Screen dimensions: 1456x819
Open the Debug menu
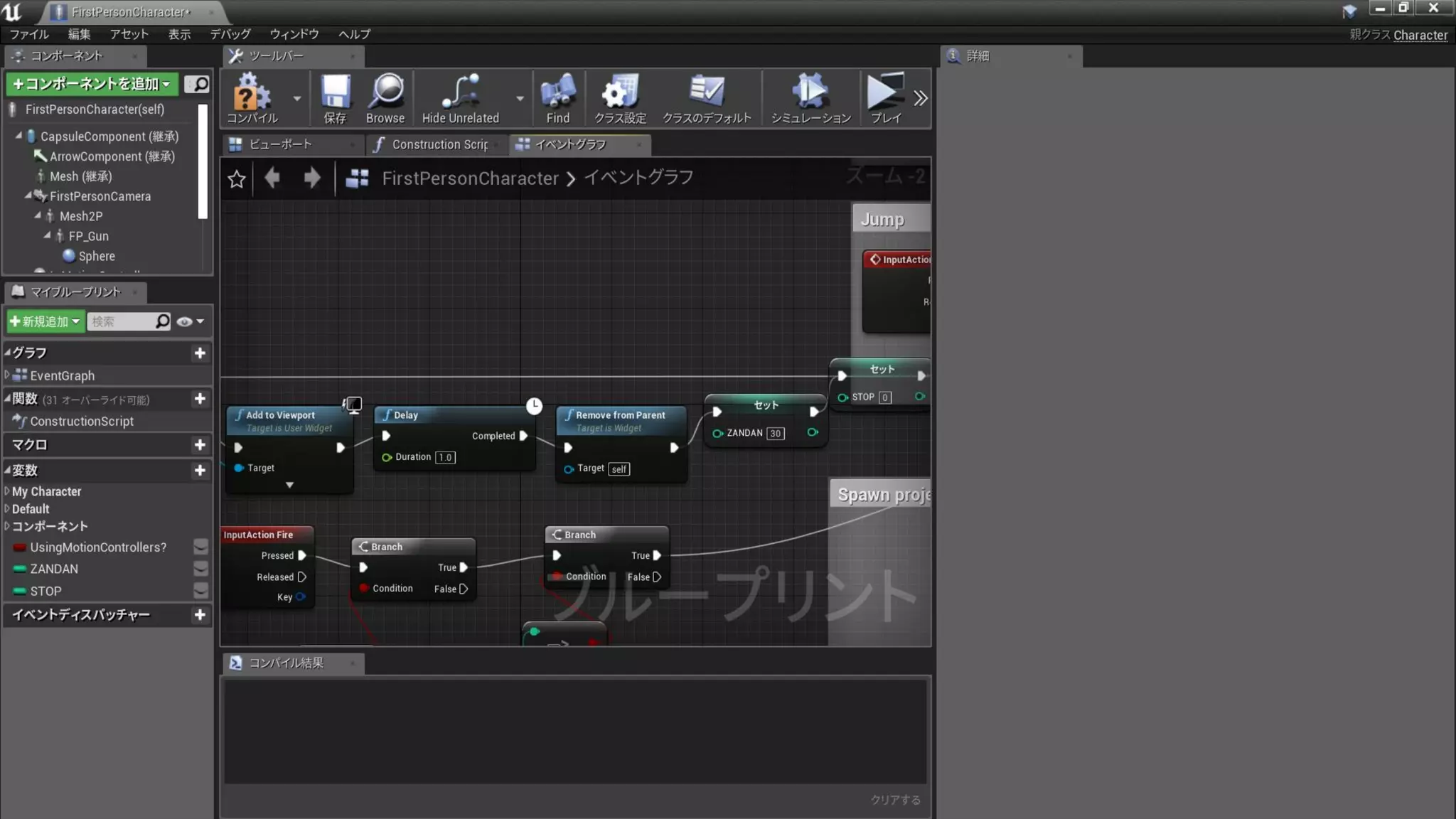click(x=230, y=34)
